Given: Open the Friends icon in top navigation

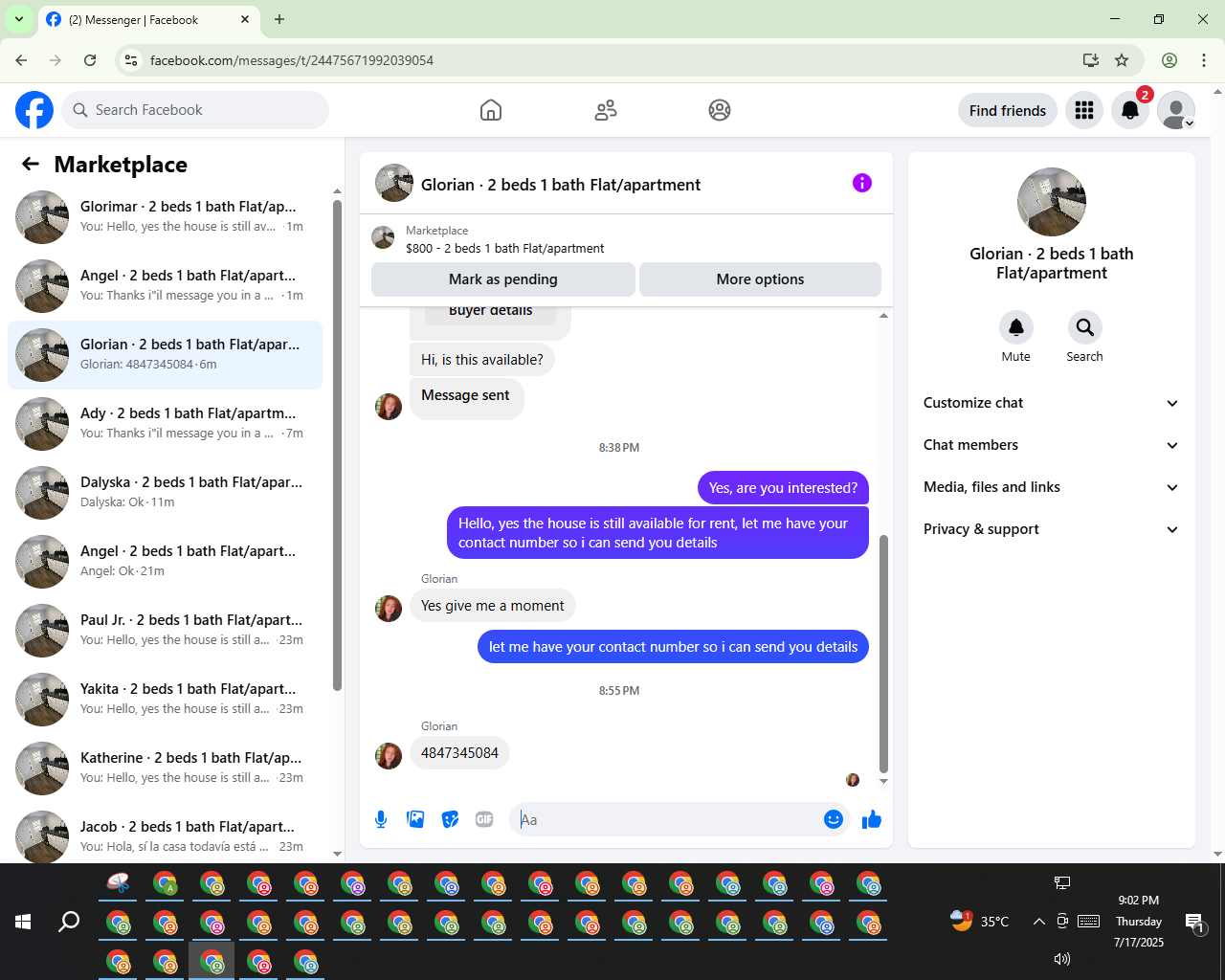Looking at the screenshot, I should pyautogui.click(x=606, y=110).
